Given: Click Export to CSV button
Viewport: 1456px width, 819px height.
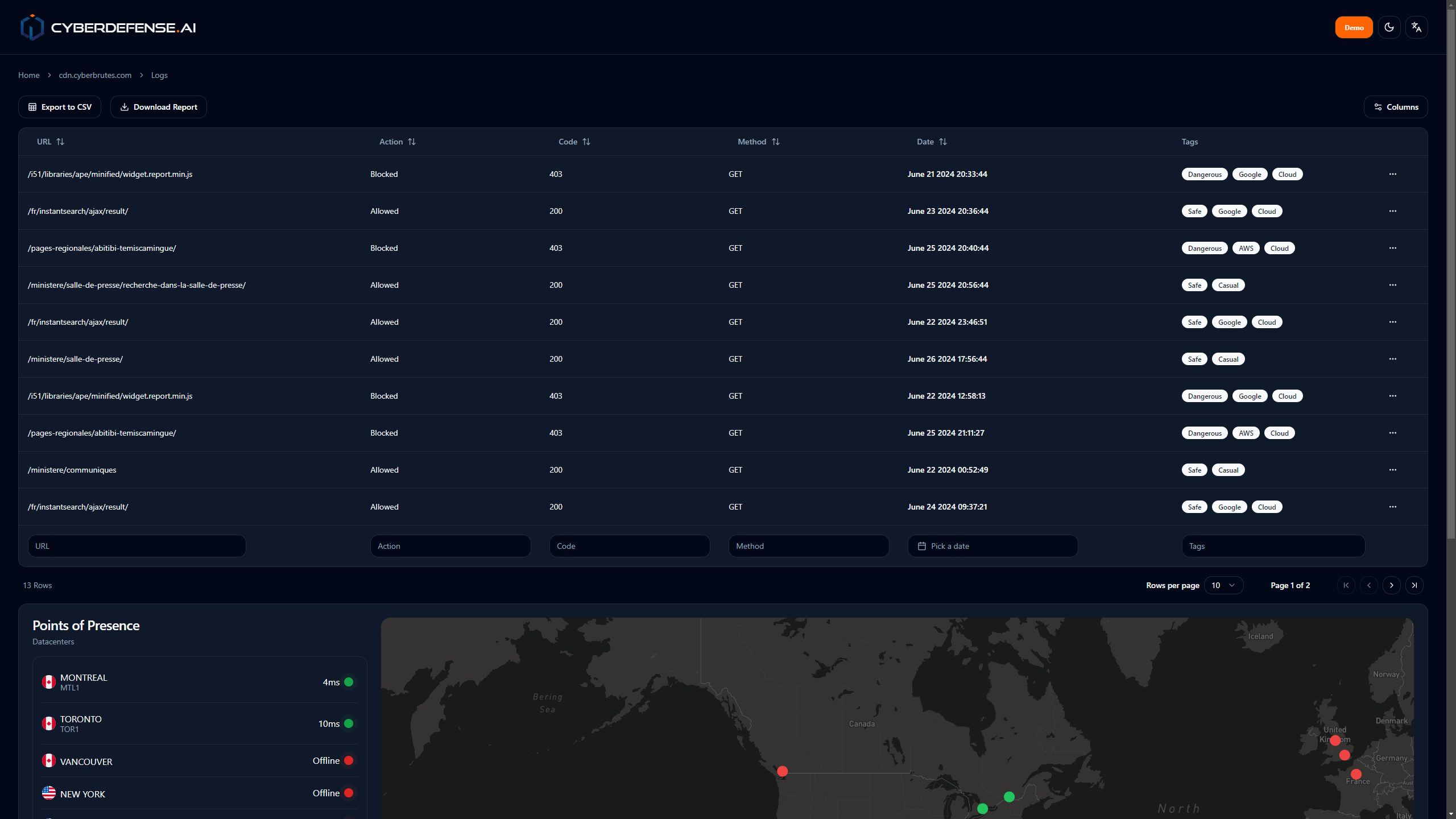Looking at the screenshot, I should (60, 107).
